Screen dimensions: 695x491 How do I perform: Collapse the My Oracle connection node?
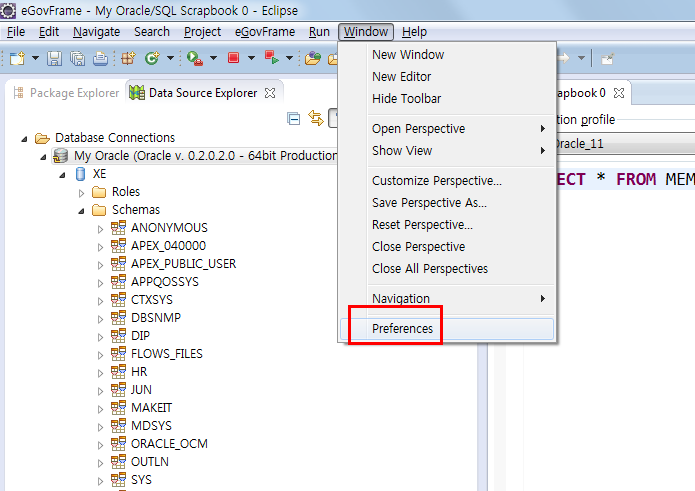pos(43,157)
